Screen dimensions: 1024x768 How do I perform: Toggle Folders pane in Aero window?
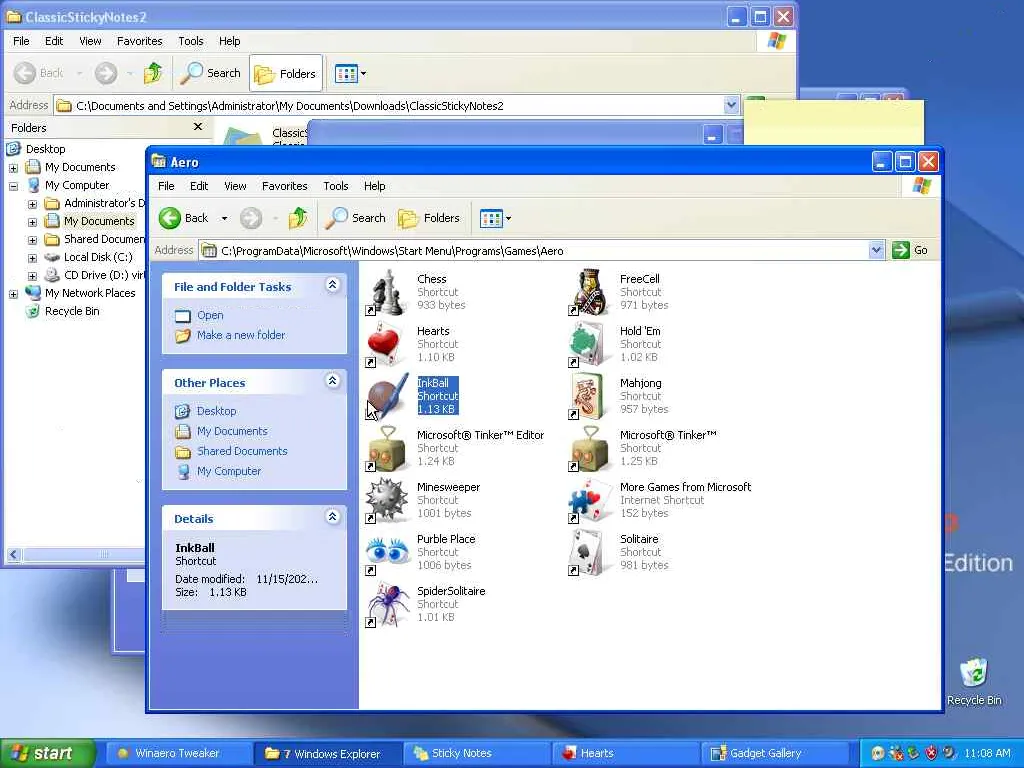429,218
